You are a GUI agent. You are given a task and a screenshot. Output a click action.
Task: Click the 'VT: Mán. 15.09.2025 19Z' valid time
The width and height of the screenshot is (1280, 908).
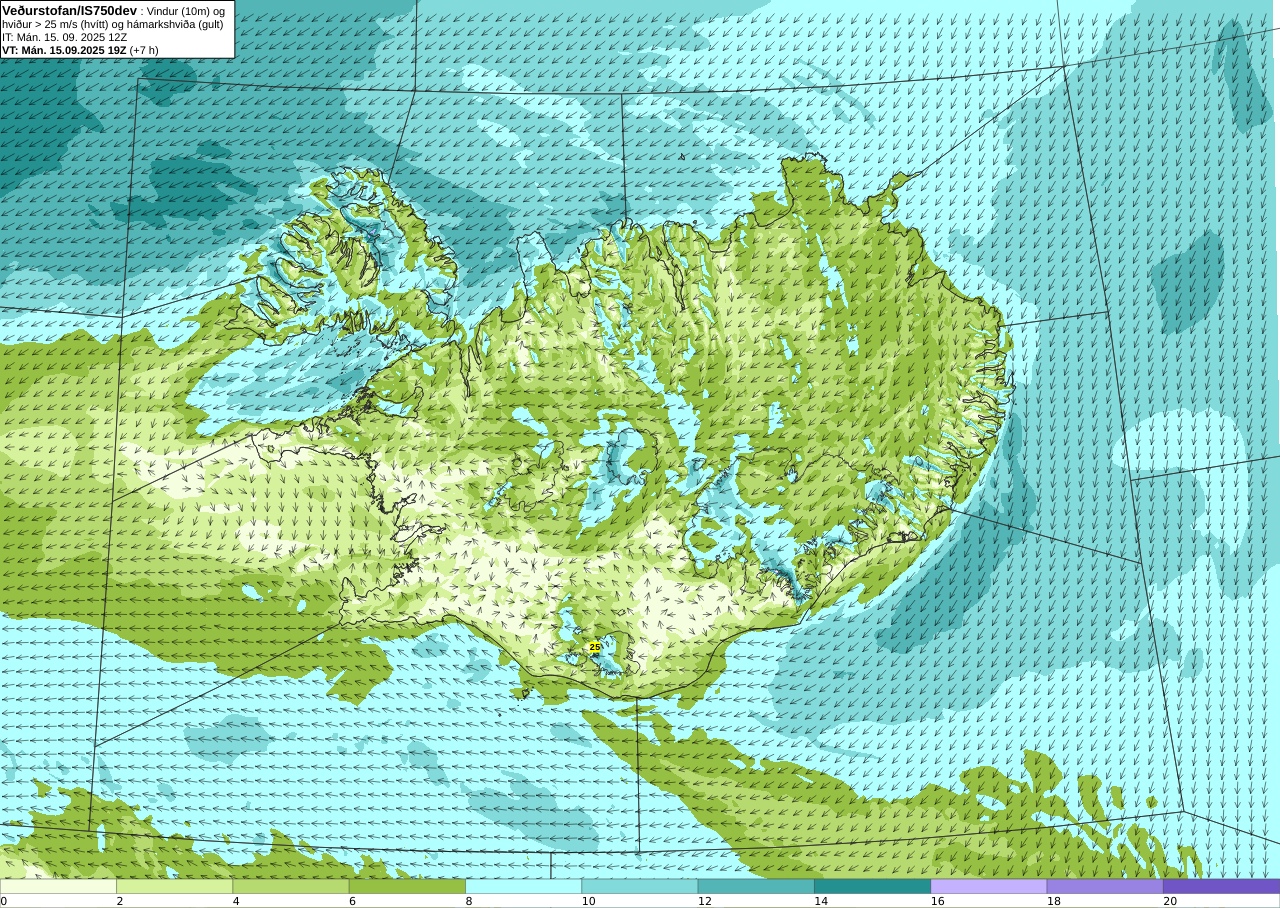coord(64,50)
